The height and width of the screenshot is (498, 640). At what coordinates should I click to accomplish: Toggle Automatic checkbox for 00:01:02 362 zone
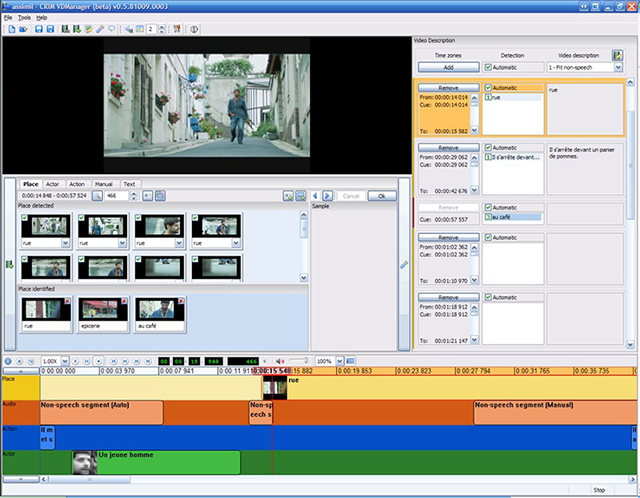click(x=488, y=237)
